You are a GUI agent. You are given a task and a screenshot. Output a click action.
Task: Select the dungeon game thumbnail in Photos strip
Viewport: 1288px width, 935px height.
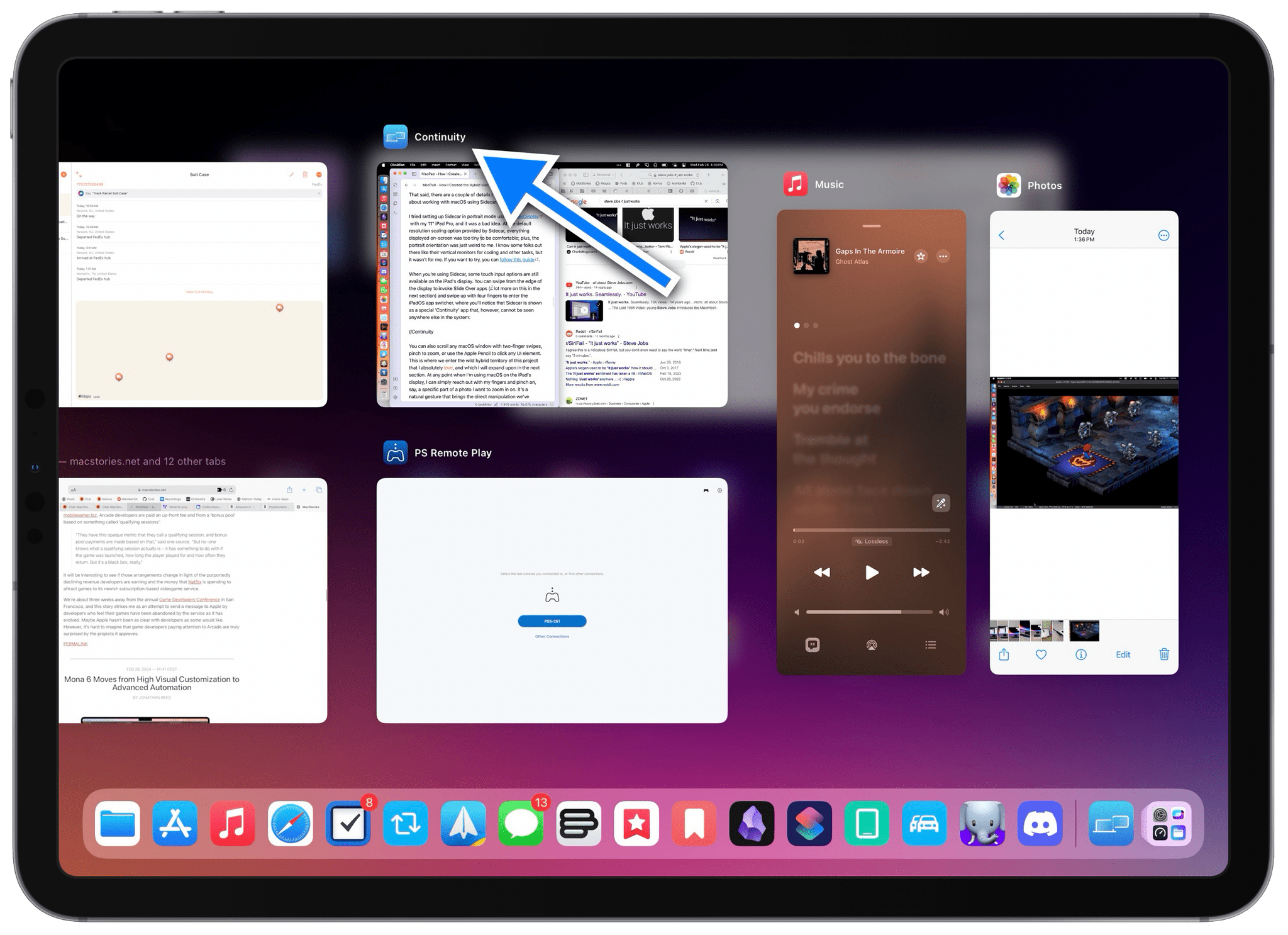1084,631
